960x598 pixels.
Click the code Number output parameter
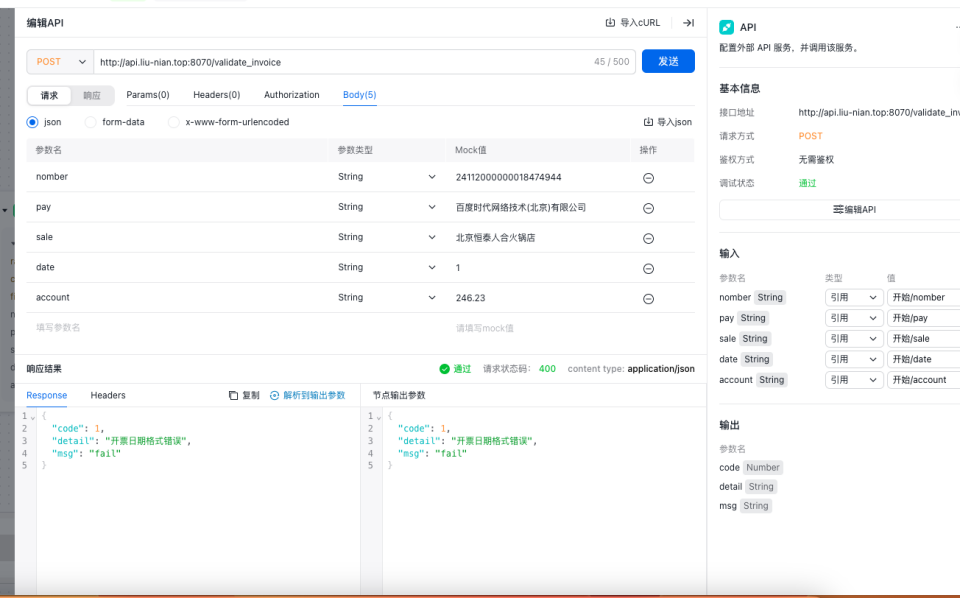pyautogui.click(x=751, y=468)
